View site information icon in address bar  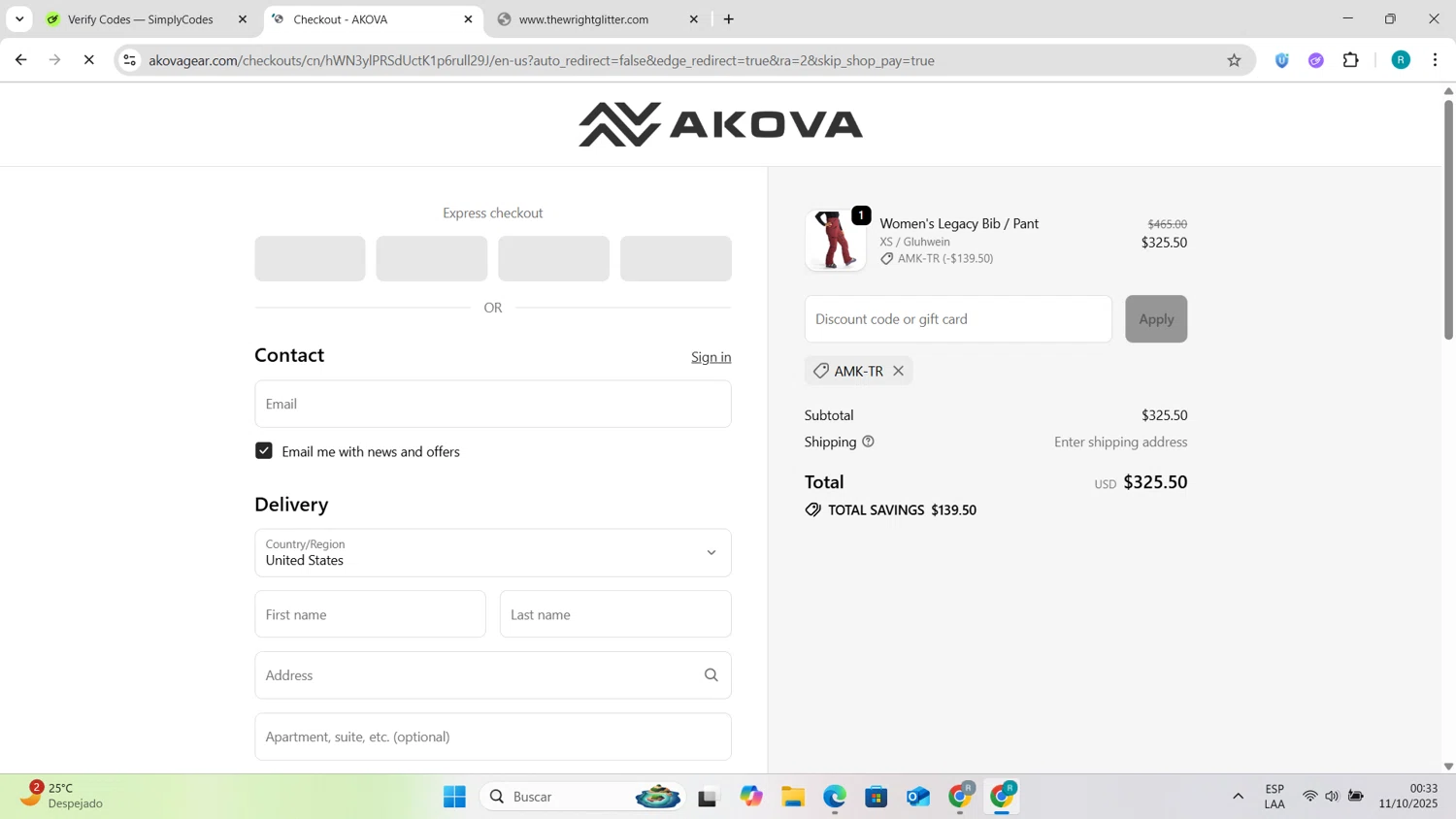(x=129, y=60)
